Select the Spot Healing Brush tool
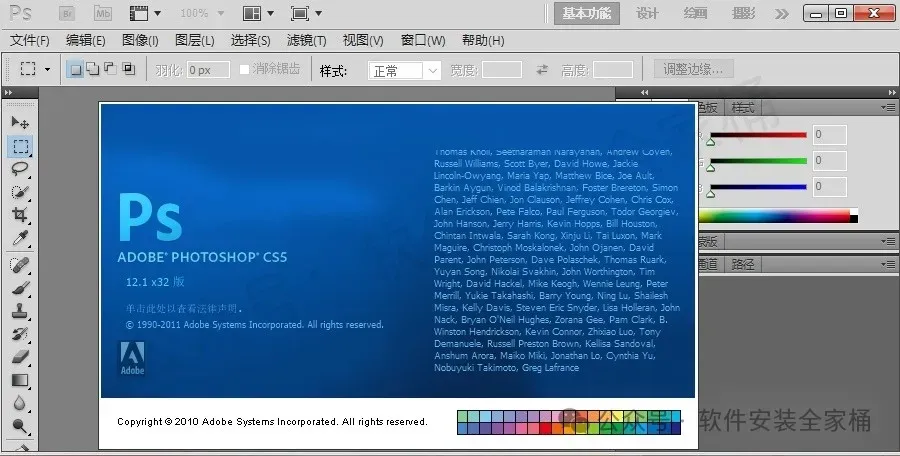 click(20, 265)
